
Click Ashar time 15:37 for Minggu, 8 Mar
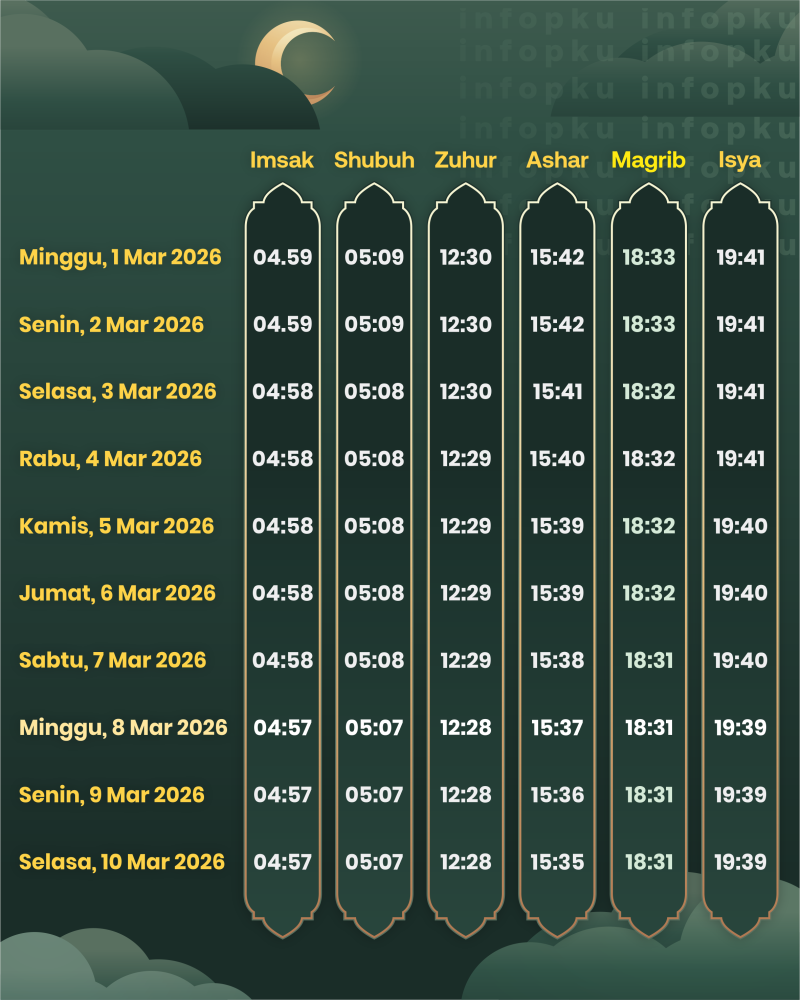557,728
